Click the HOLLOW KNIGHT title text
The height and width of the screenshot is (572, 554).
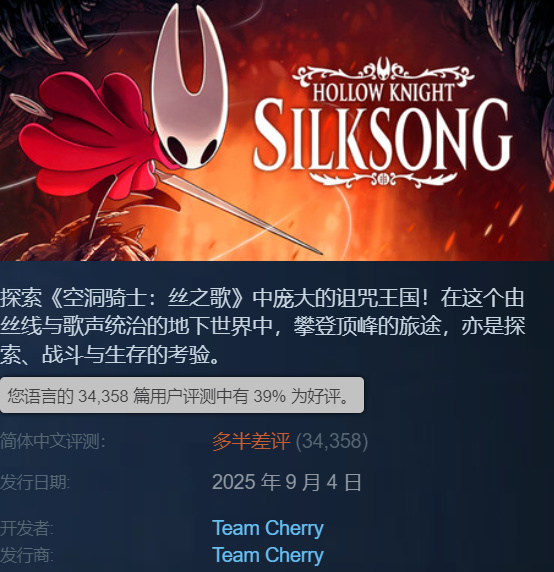click(383, 92)
